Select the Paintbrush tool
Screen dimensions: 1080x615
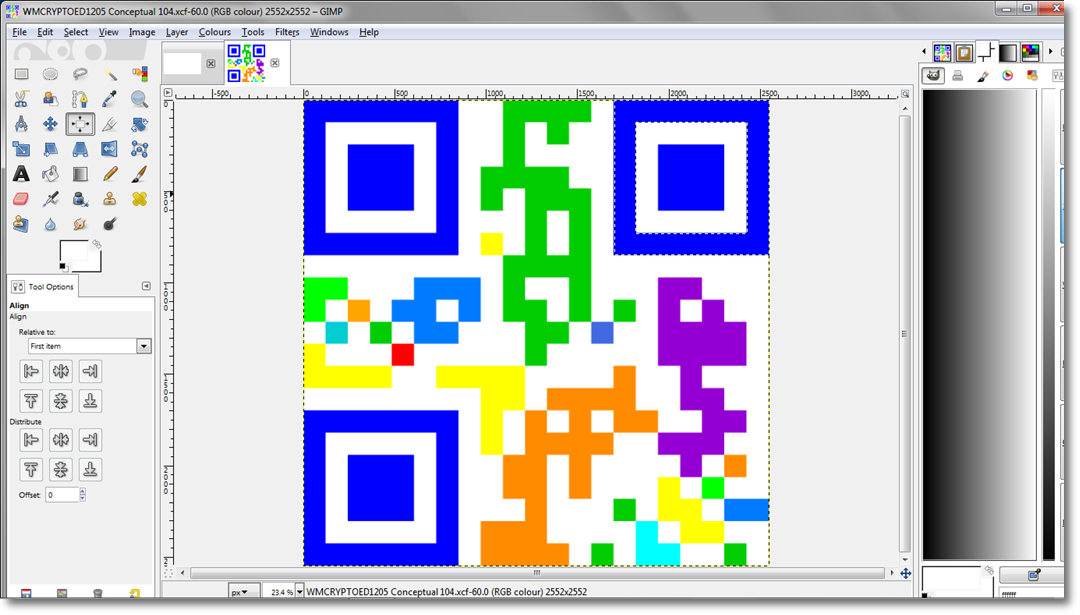click(x=139, y=174)
